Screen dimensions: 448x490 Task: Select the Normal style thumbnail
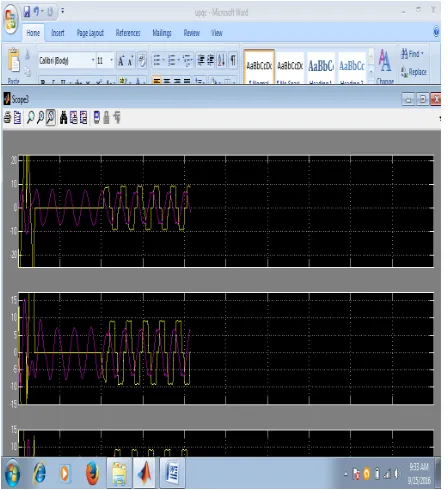[x=259, y=67]
